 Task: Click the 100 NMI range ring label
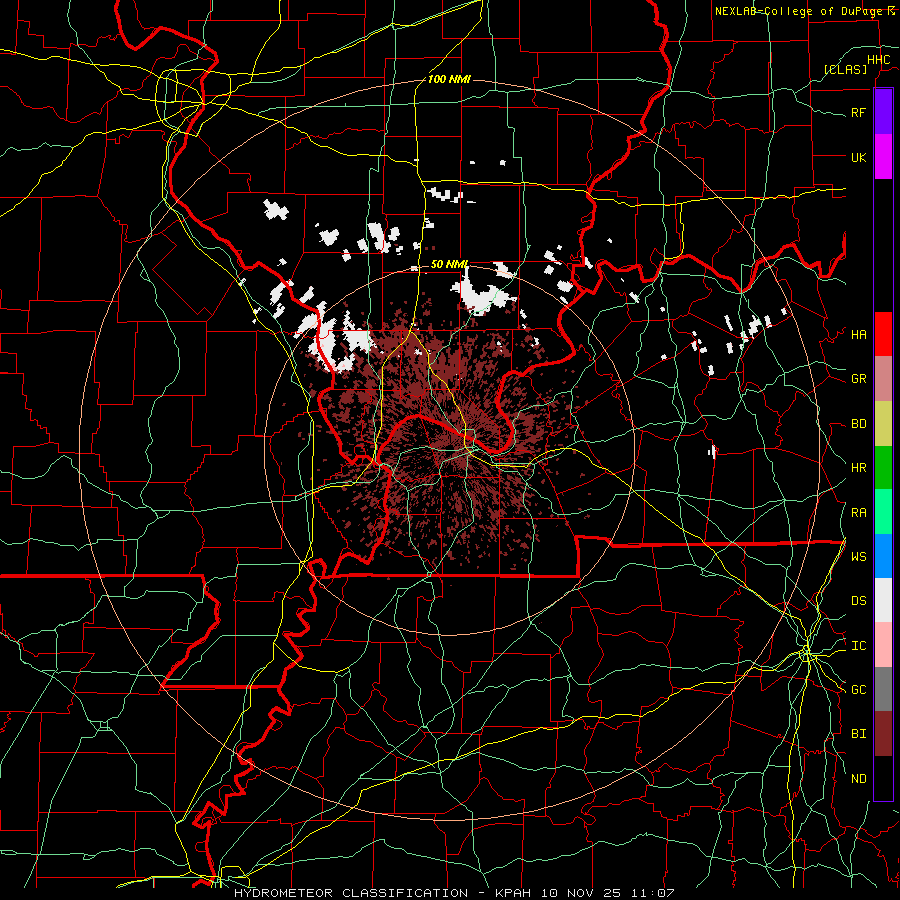click(449, 79)
